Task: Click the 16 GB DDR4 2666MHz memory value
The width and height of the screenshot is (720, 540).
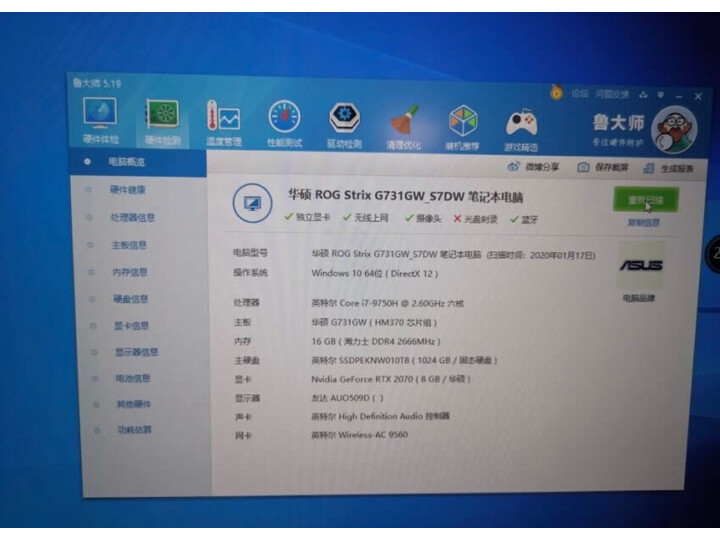Action: coord(376,342)
